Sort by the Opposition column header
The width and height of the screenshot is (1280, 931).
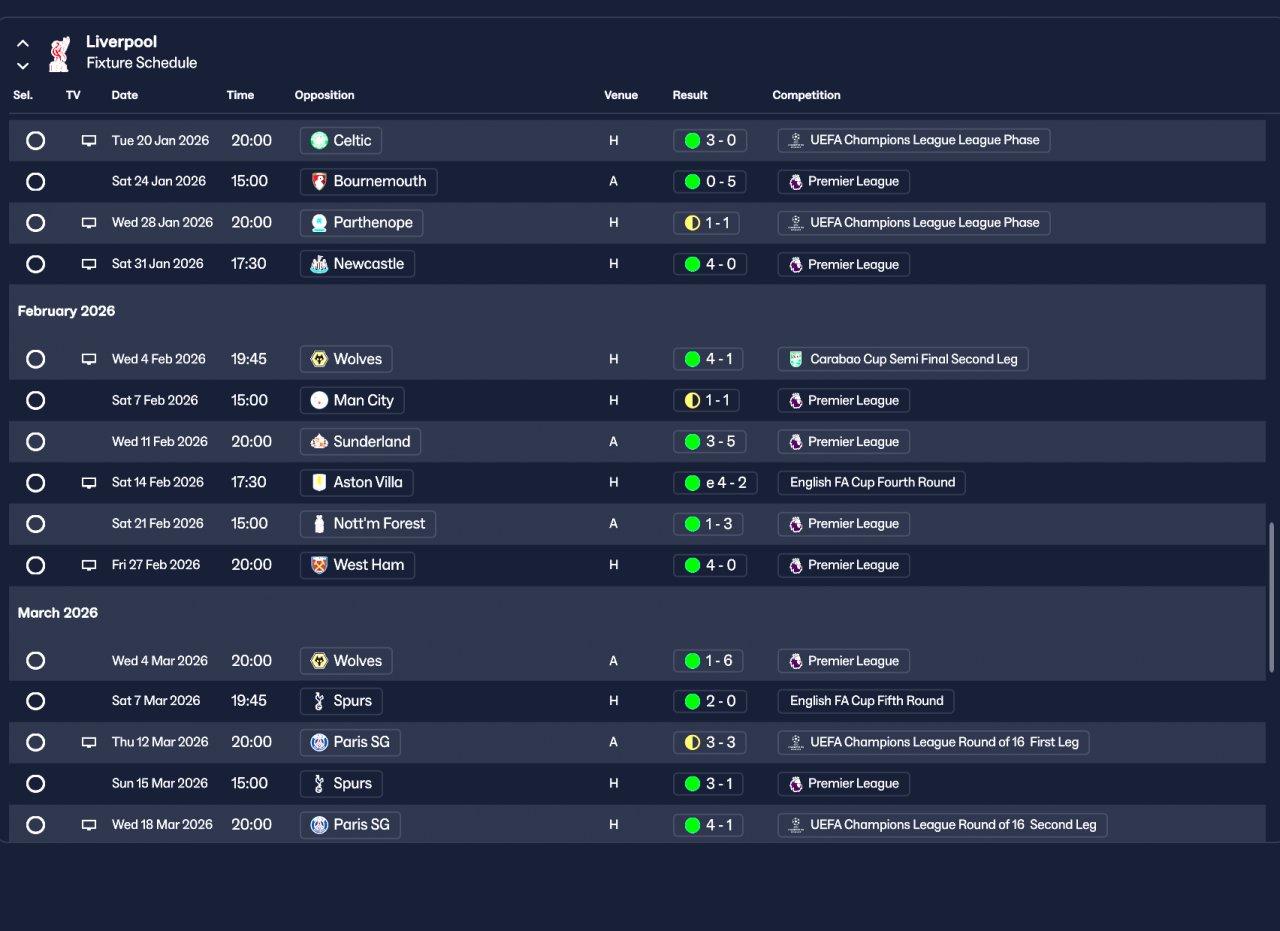[x=324, y=96]
